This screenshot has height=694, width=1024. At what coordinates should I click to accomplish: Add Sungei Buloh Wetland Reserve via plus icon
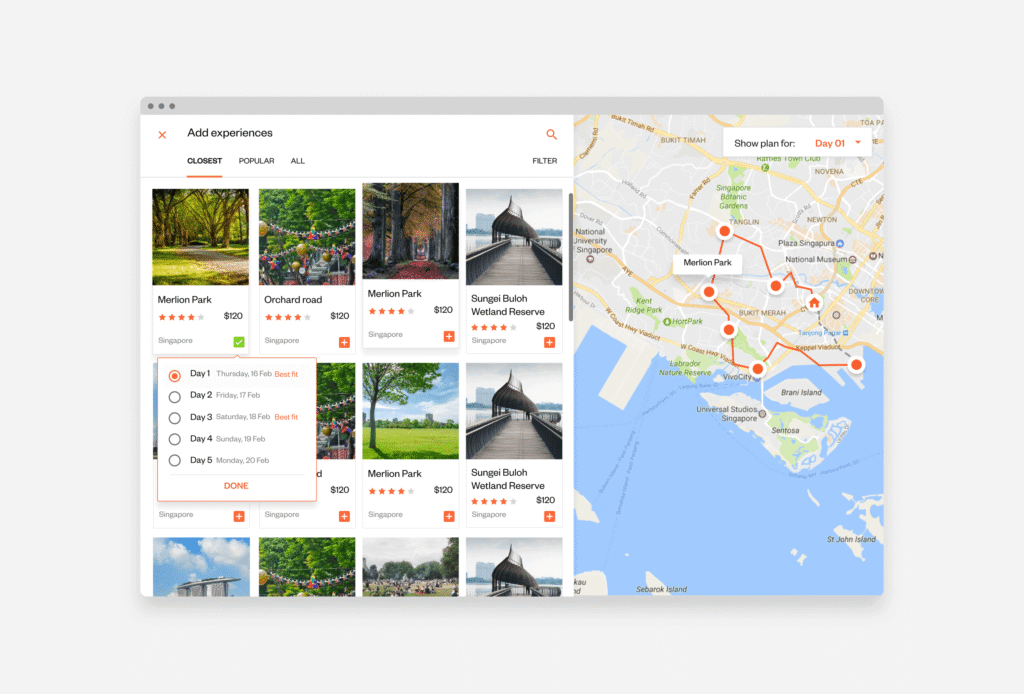click(x=549, y=342)
